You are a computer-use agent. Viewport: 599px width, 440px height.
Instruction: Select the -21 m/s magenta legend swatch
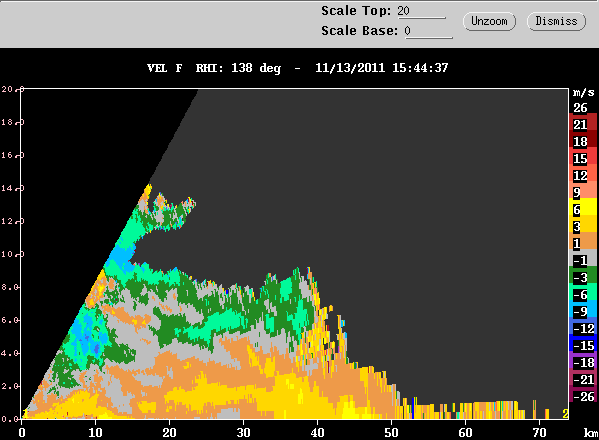click(583, 377)
